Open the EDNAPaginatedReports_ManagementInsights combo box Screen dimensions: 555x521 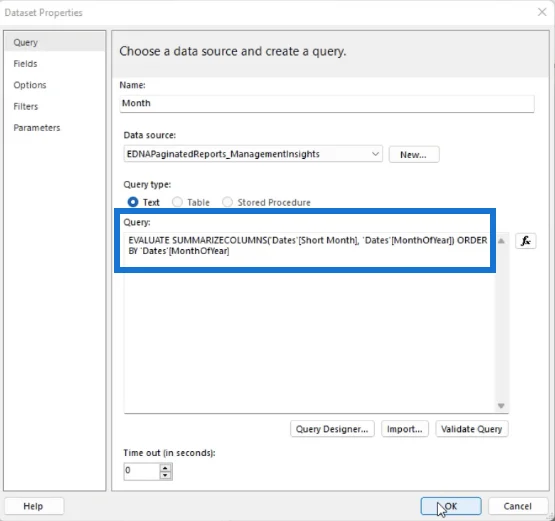point(253,154)
